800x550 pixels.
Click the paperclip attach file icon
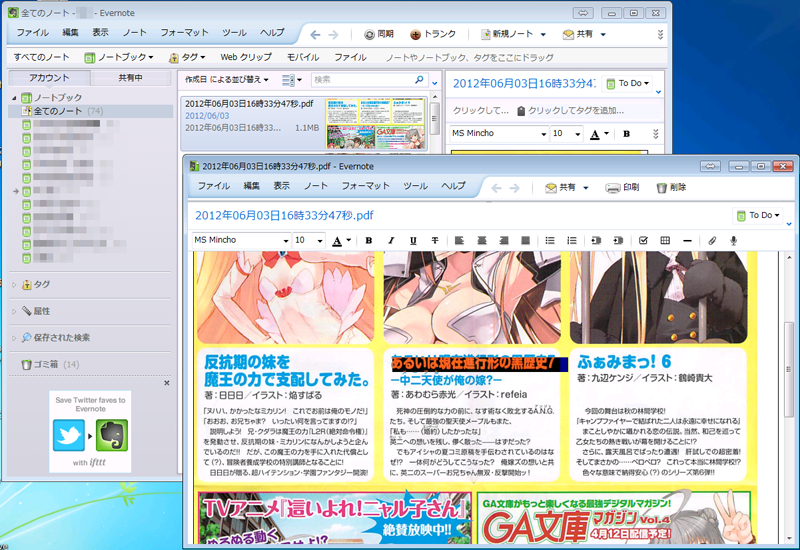(712, 241)
